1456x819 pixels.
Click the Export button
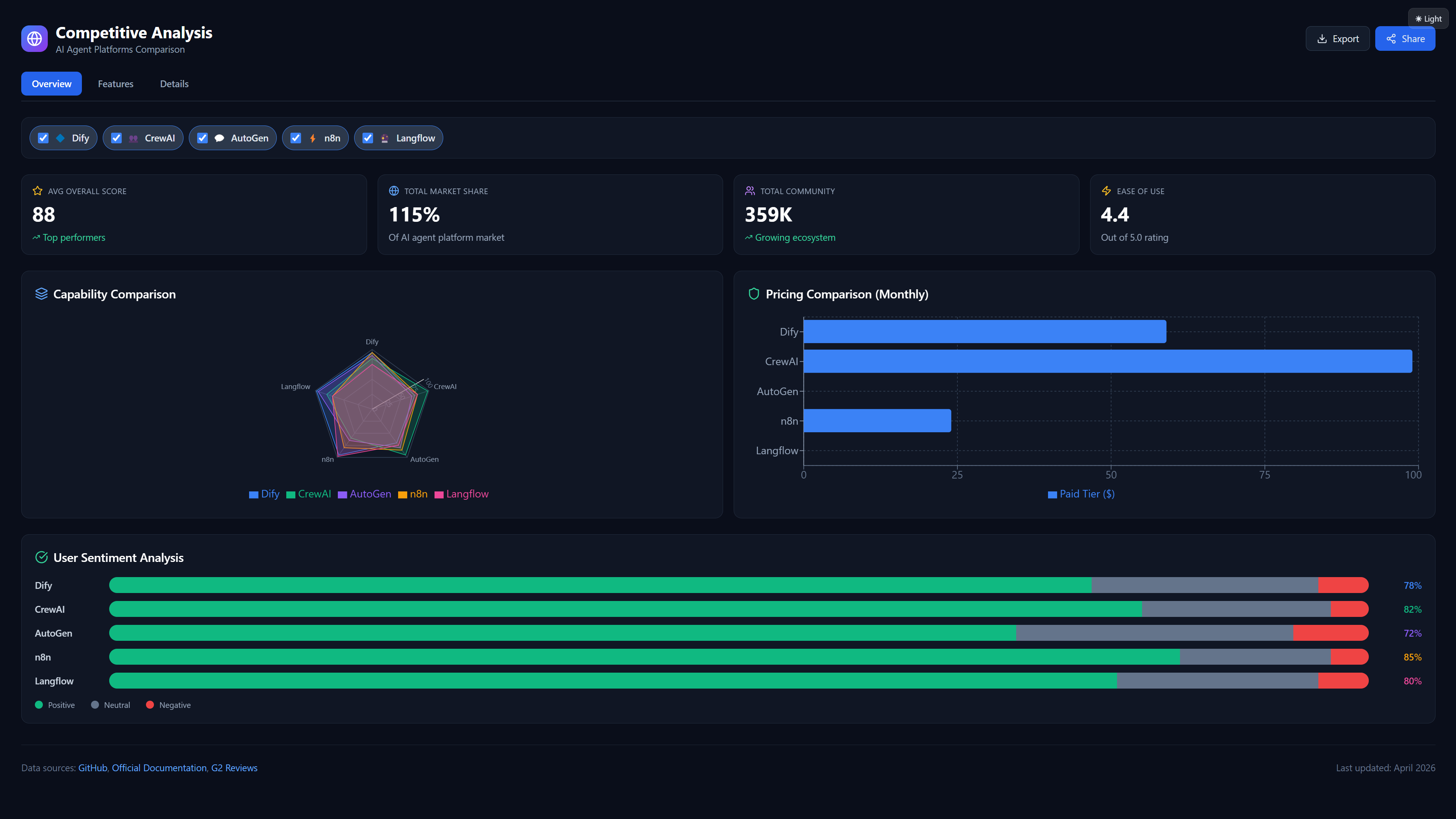(1337, 38)
